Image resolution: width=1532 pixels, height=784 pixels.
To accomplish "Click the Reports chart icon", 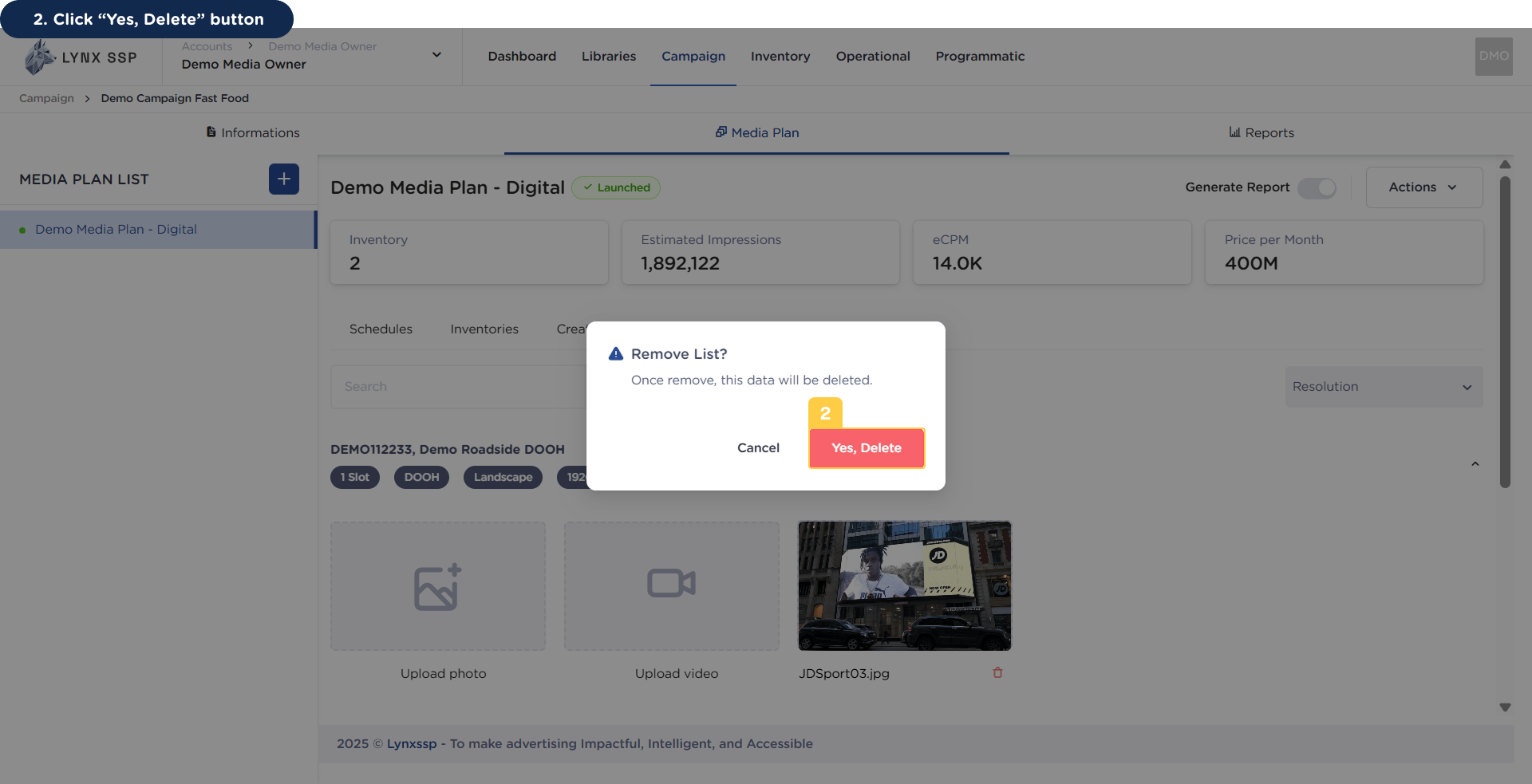I will tap(1234, 132).
